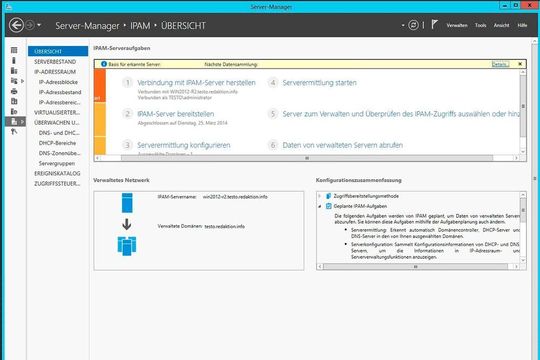The width and height of the screenshot is (540, 360).
Task: Click 'Daten von verwalteten Servern abrufen' link
Action: (x=343, y=145)
